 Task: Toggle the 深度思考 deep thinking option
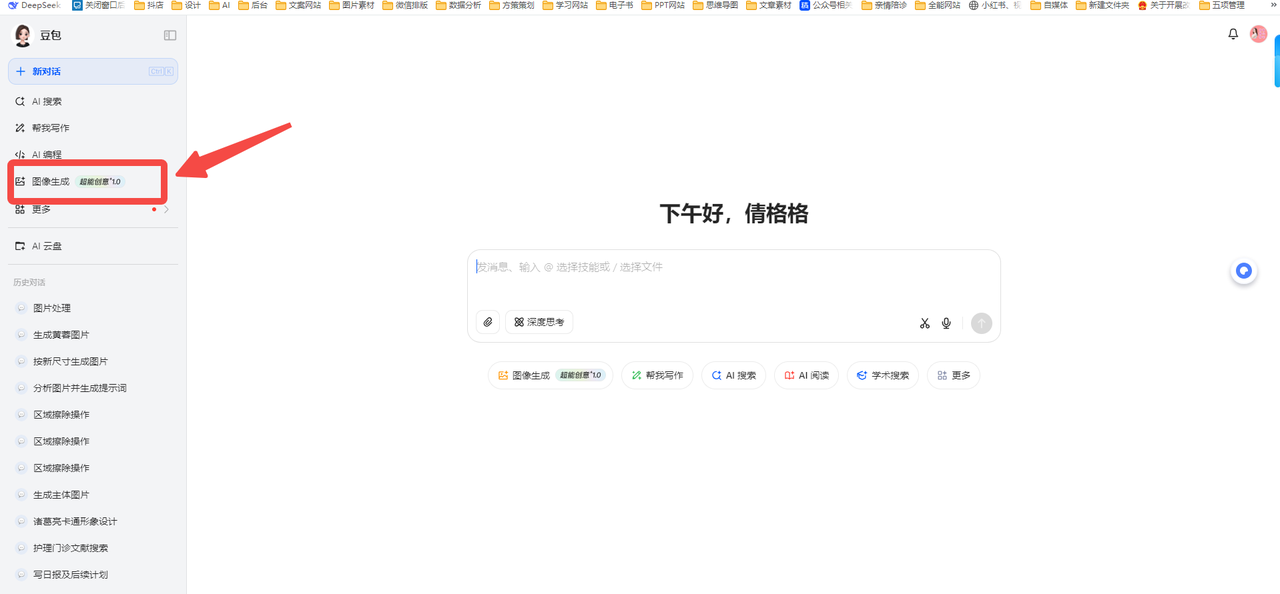click(539, 322)
